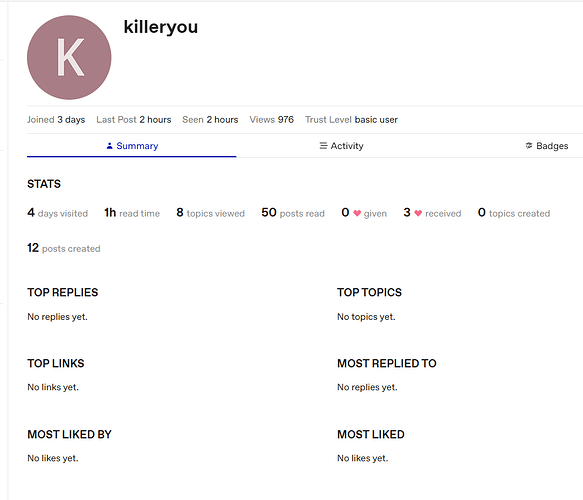Screen dimensions: 583x500
Task: Click the Trust Level basic user text
Action: (351, 120)
